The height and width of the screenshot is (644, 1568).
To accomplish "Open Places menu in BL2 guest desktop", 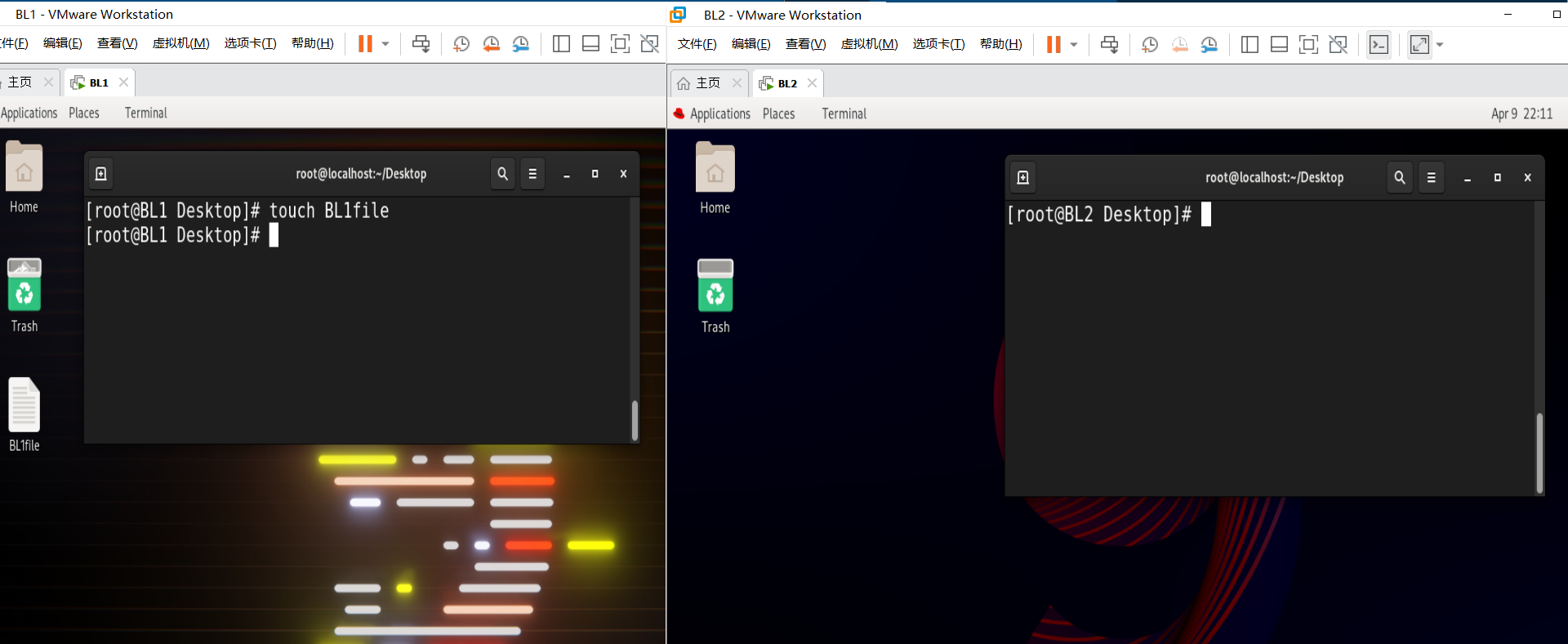I will (778, 113).
